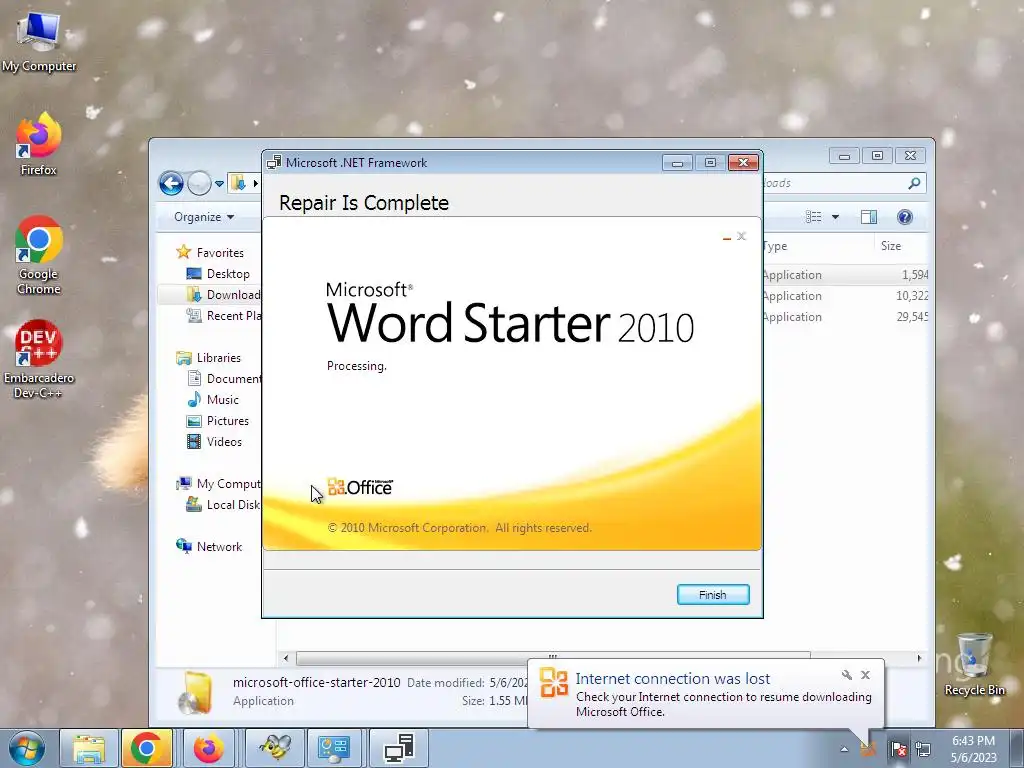Switch to Chrome in the taskbar
The width and height of the screenshot is (1024, 768).
tap(146, 748)
